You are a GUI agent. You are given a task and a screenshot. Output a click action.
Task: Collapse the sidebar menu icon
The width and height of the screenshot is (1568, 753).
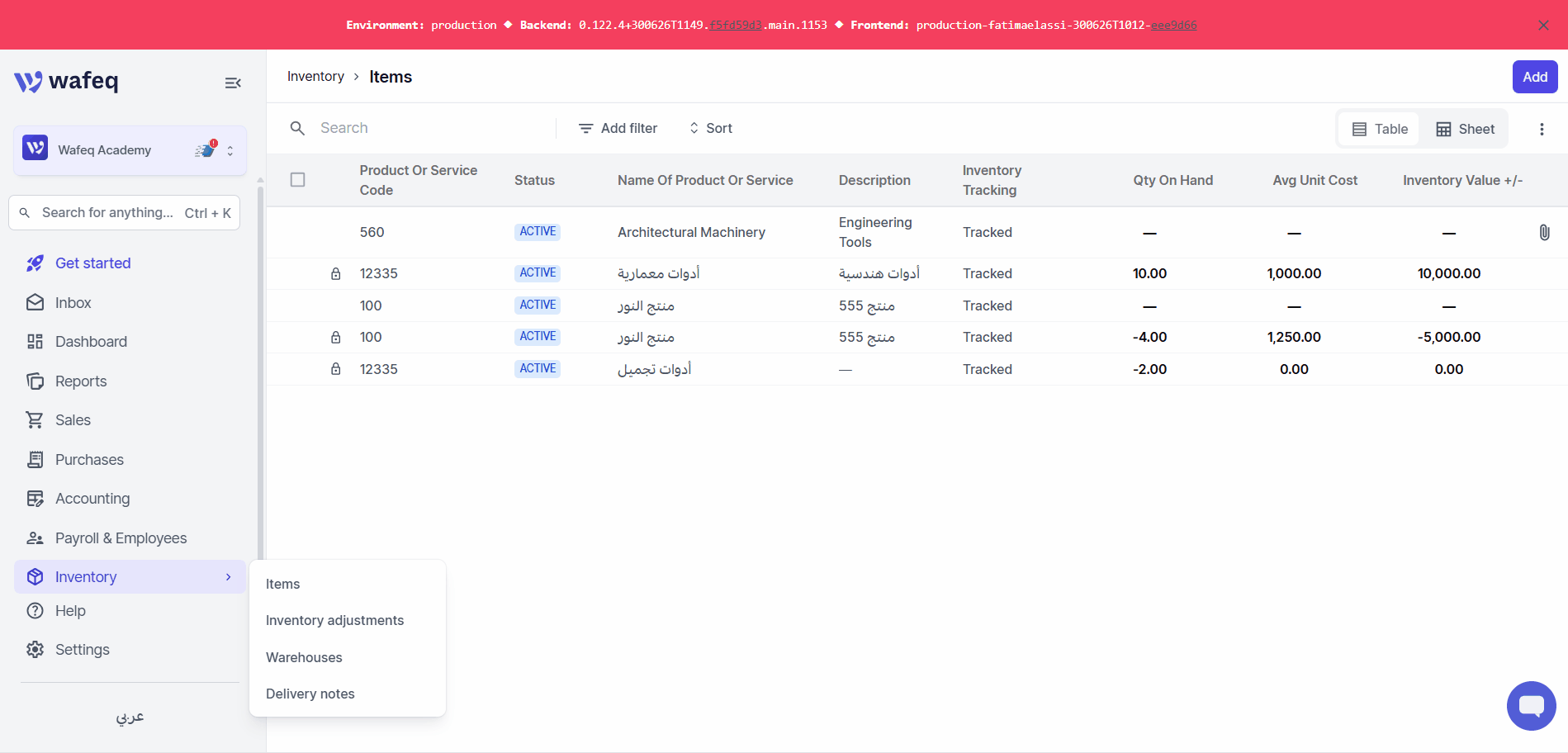click(233, 83)
